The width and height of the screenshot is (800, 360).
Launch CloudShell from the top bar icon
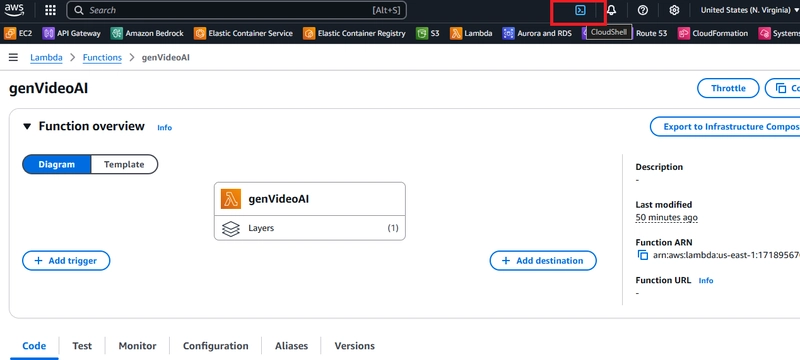(580, 10)
